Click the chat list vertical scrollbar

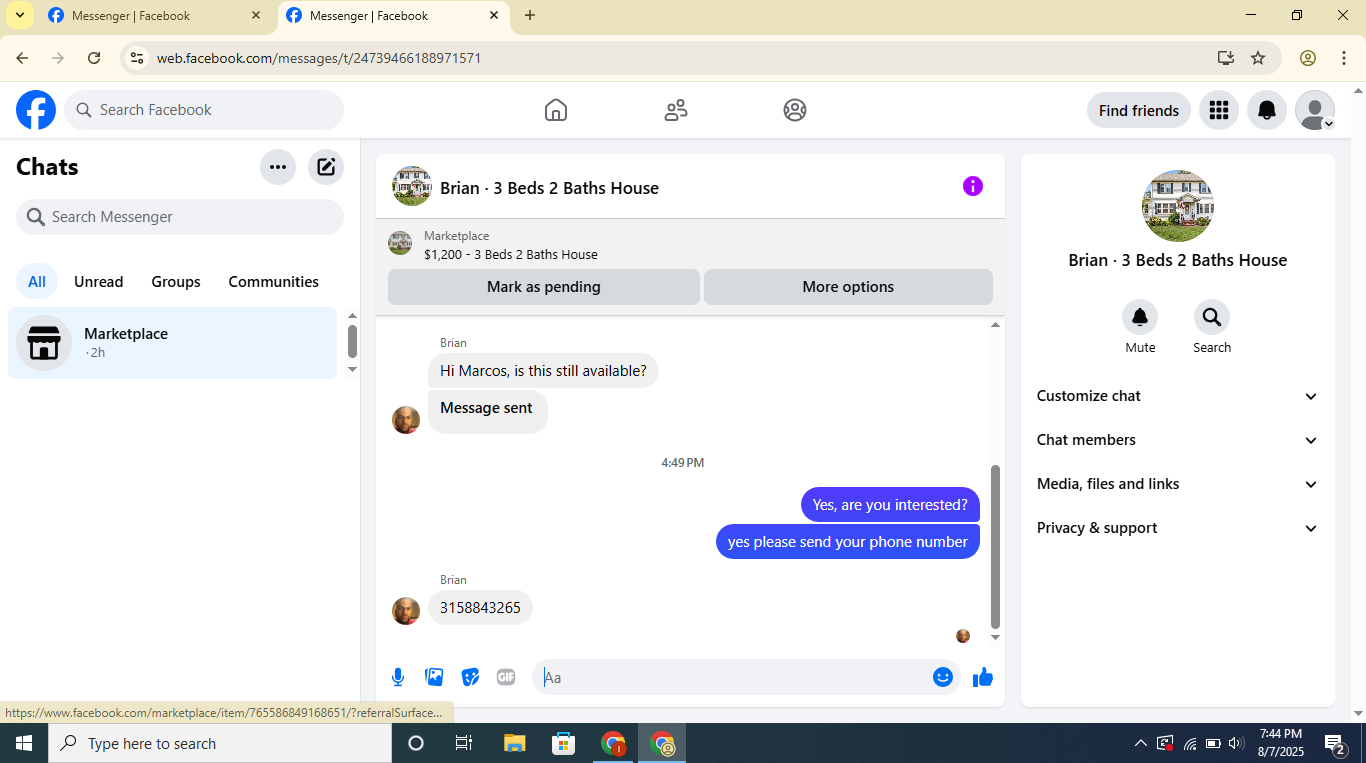click(x=352, y=341)
